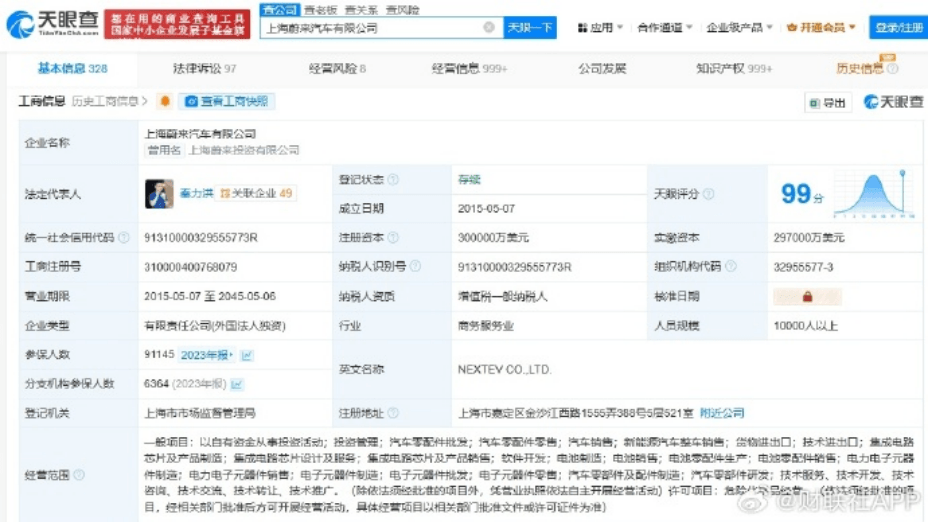
Task: Click the 10000人以上 staff size value
Action: [x=805, y=326]
